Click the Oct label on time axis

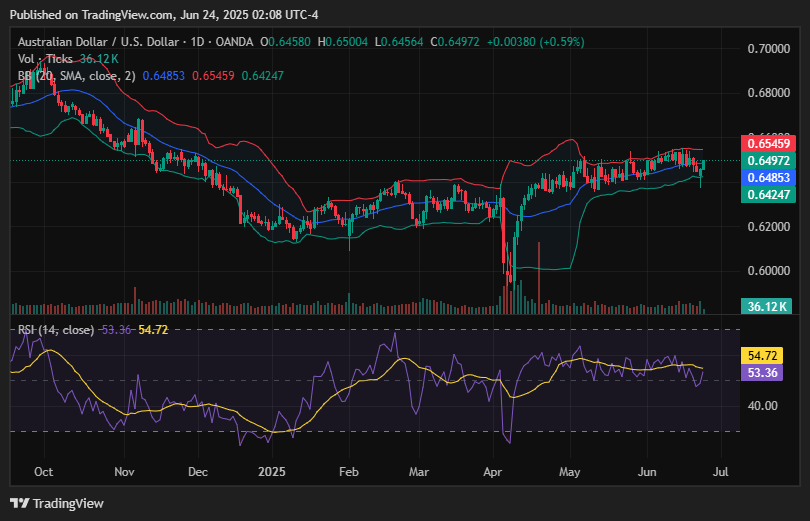(x=43, y=472)
